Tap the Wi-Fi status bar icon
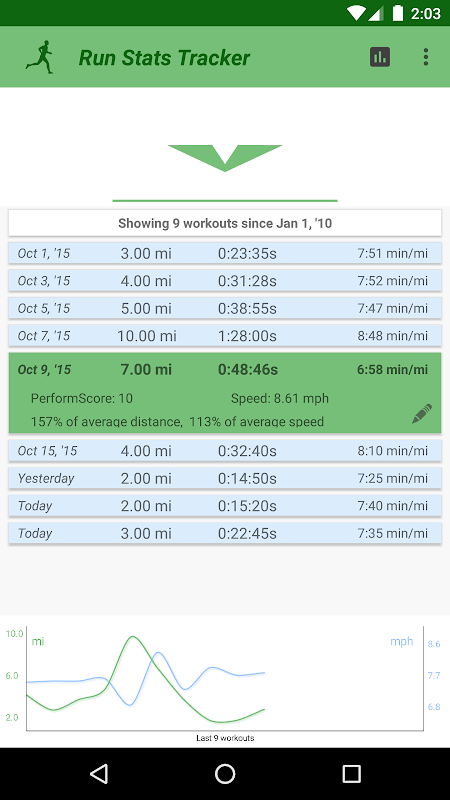This screenshot has width=450, height=800. (356, 13)
